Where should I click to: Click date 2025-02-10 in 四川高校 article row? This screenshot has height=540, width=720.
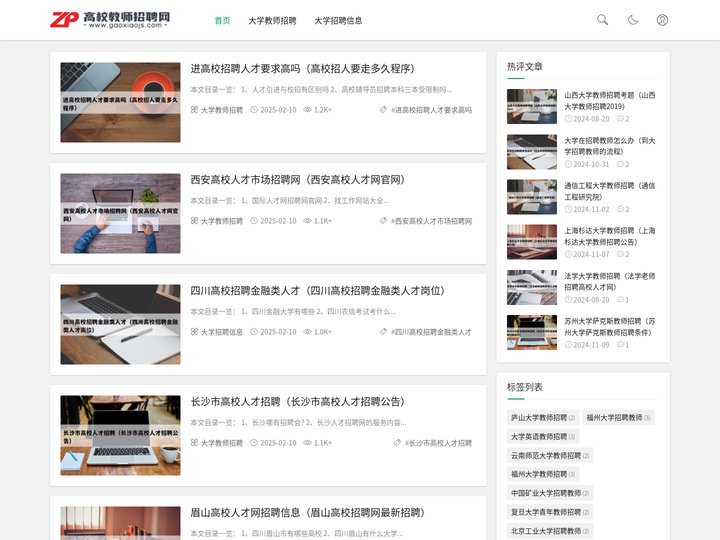tap(278, 332)
